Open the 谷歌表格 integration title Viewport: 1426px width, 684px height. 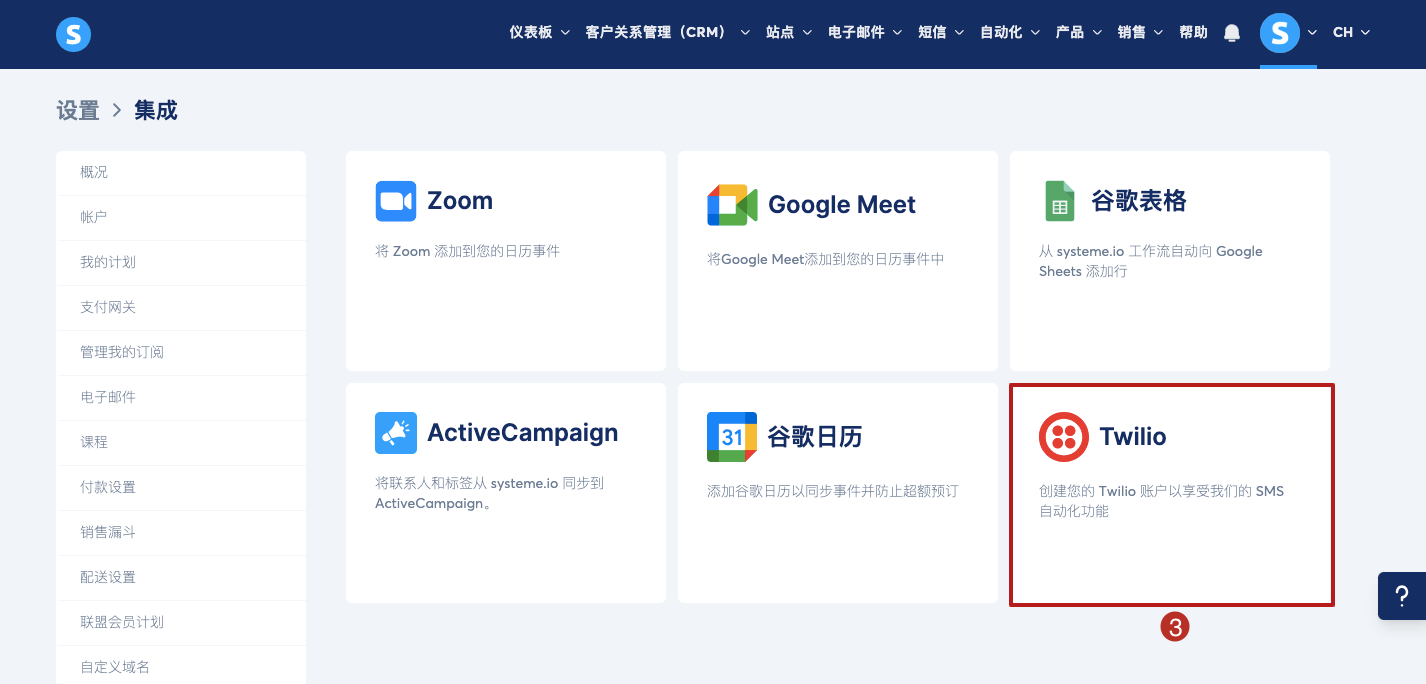(1139, 201)
